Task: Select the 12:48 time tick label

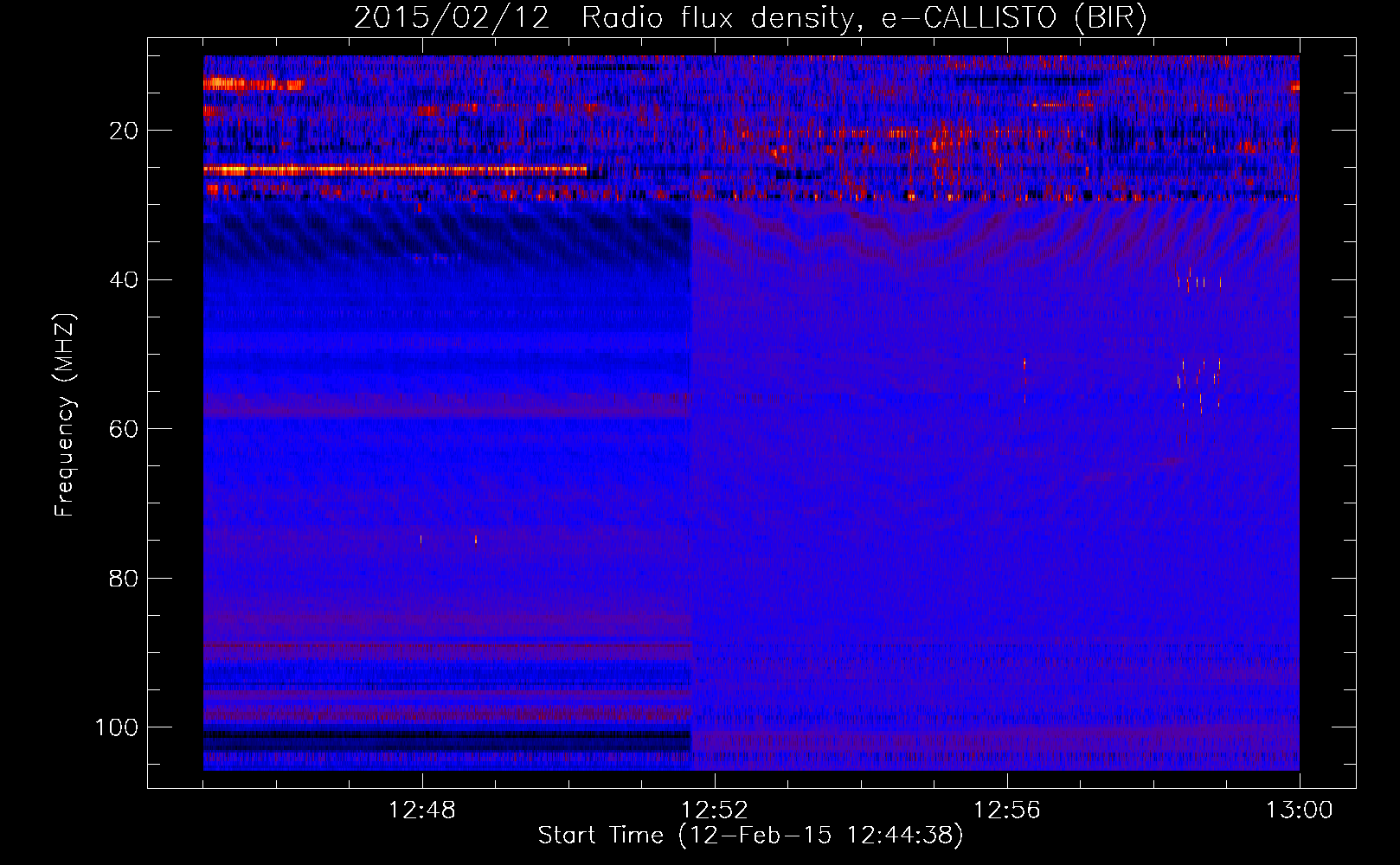Action: [422, 811]
